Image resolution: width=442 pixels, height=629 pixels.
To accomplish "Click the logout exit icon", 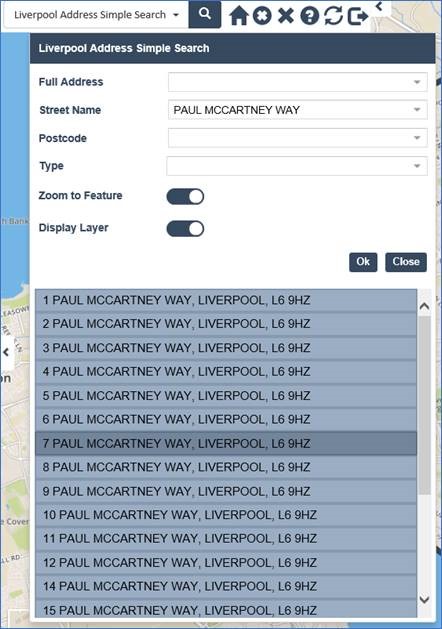I will pyautogui.click(x=358, y=16).
